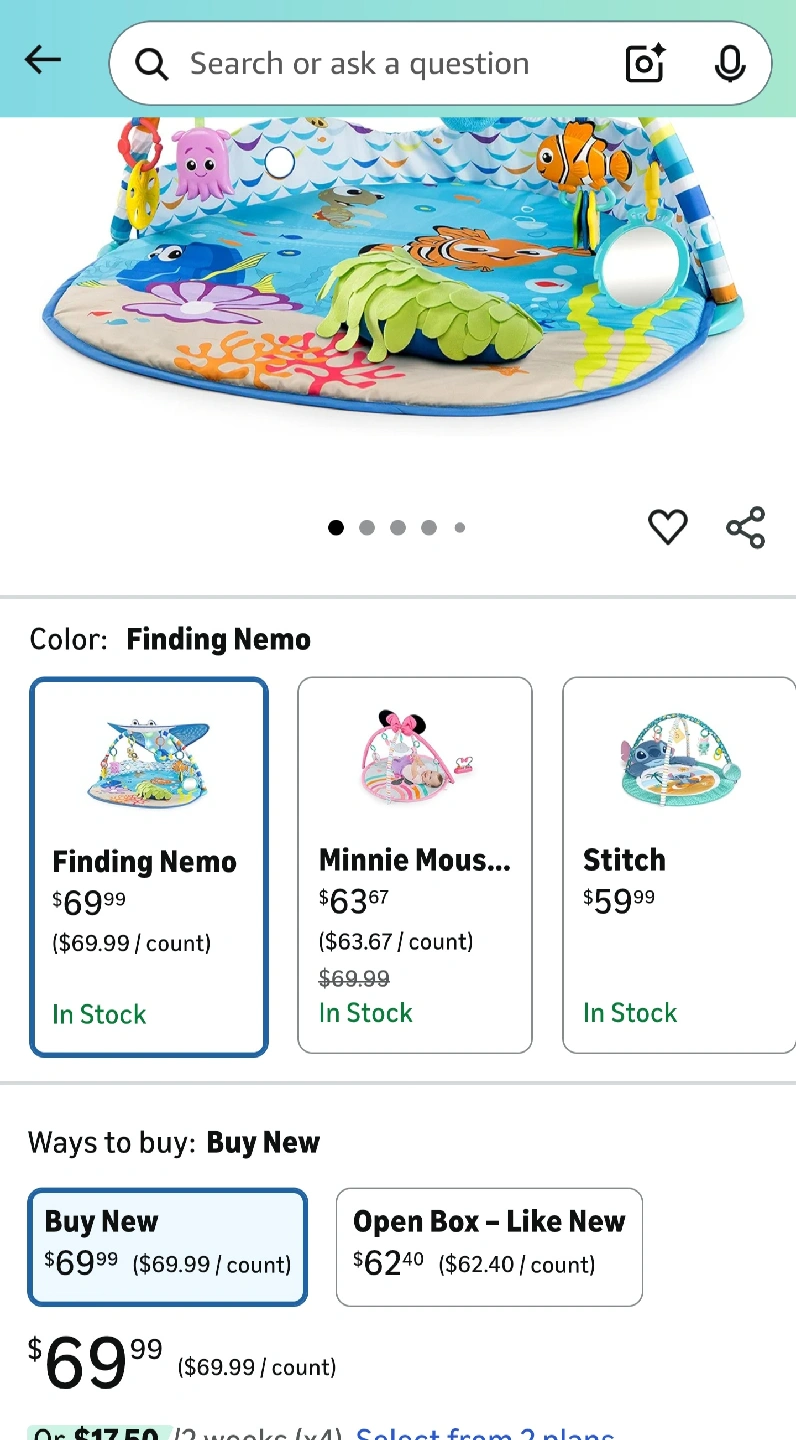Select the Buy New purchase option
This screenshot has width=796, height=1440.
pos(167,1247)
